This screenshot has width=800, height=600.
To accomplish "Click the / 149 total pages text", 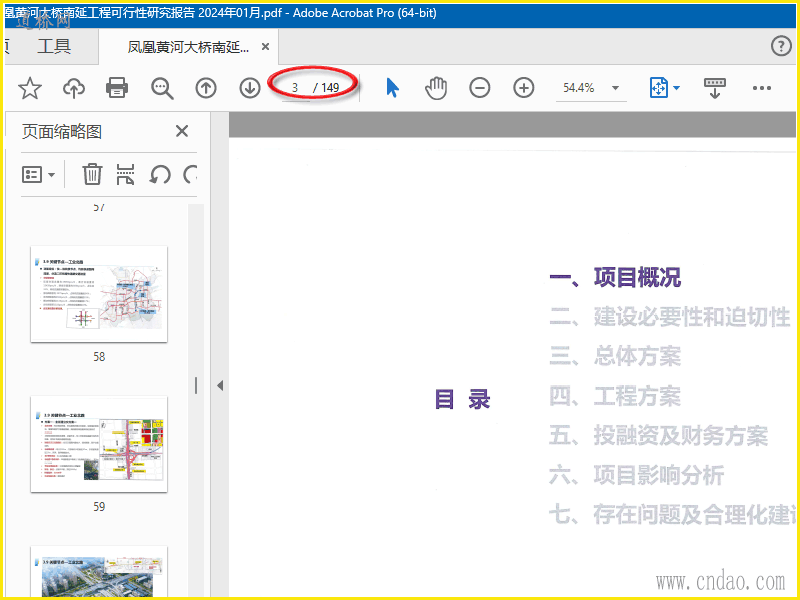I will tap(326, 88).
